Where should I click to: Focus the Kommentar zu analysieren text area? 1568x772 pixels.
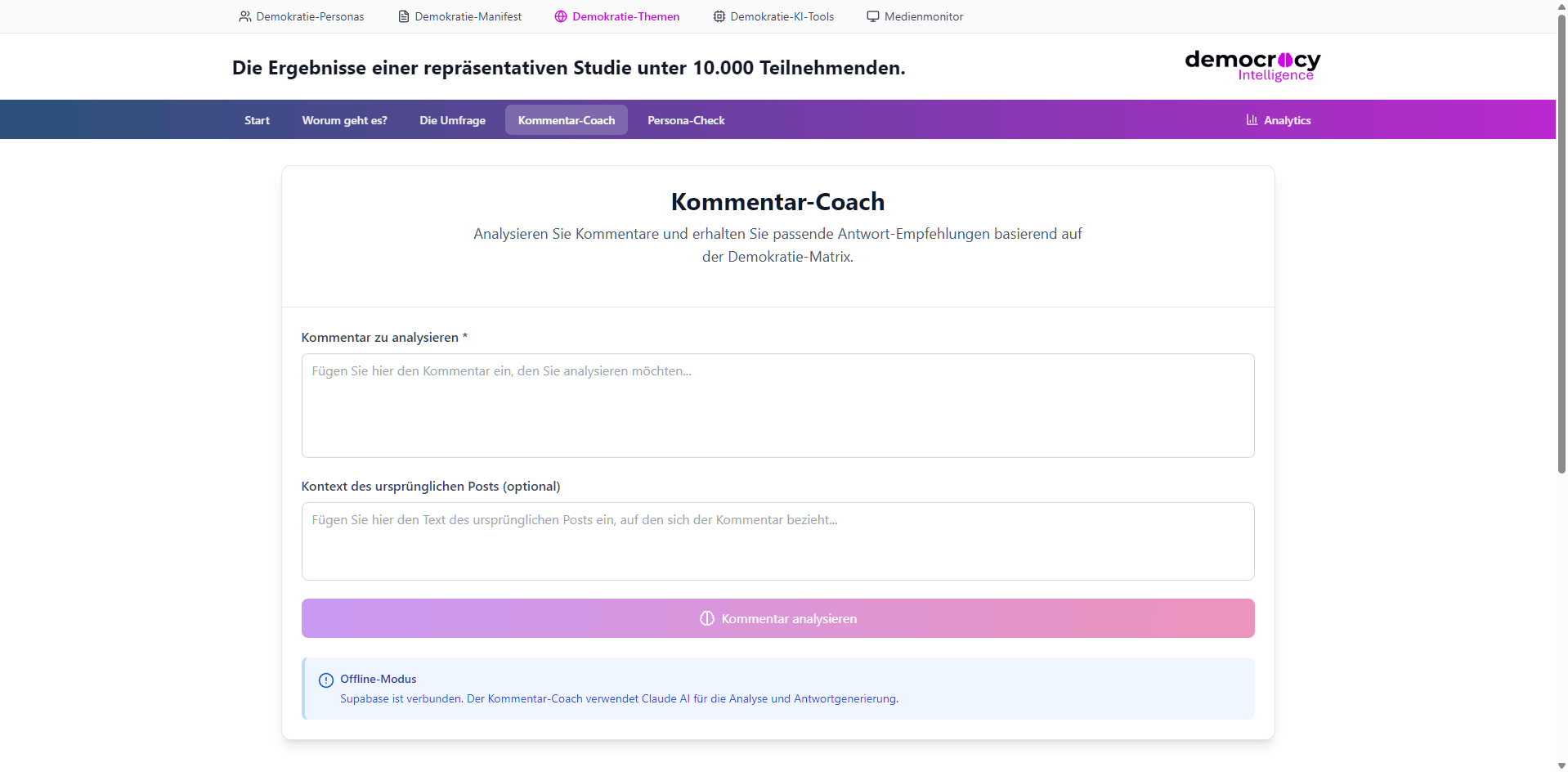click(x=778, y=406)
